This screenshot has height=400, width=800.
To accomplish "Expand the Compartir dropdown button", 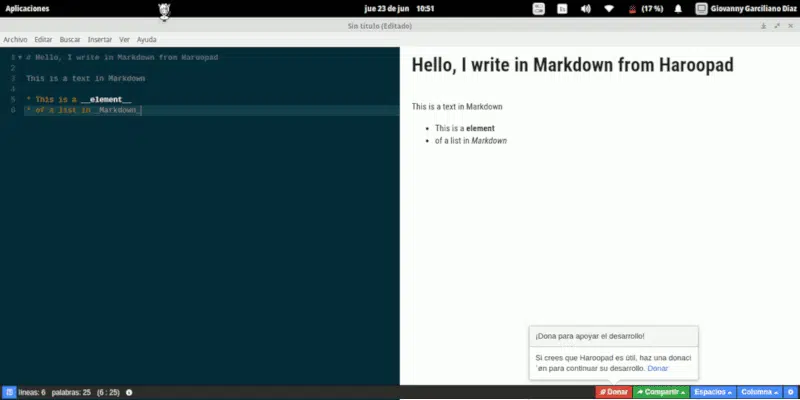I will click(x=661, y=392).
